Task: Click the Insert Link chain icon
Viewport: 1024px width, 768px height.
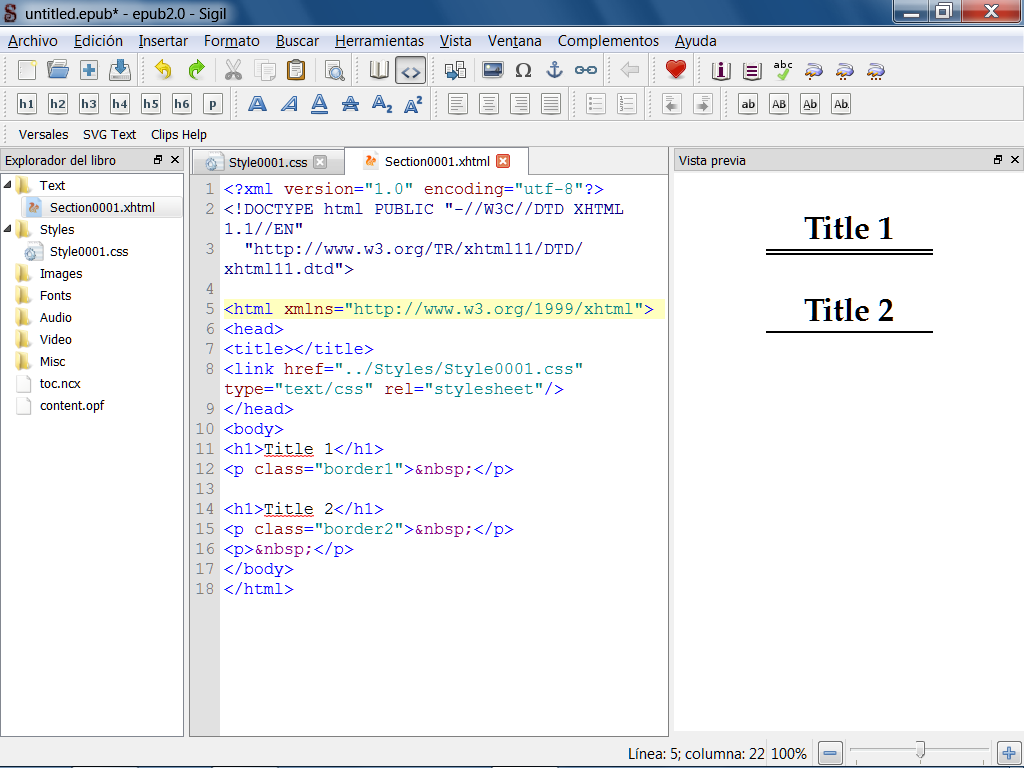Action: pos(585,70)
